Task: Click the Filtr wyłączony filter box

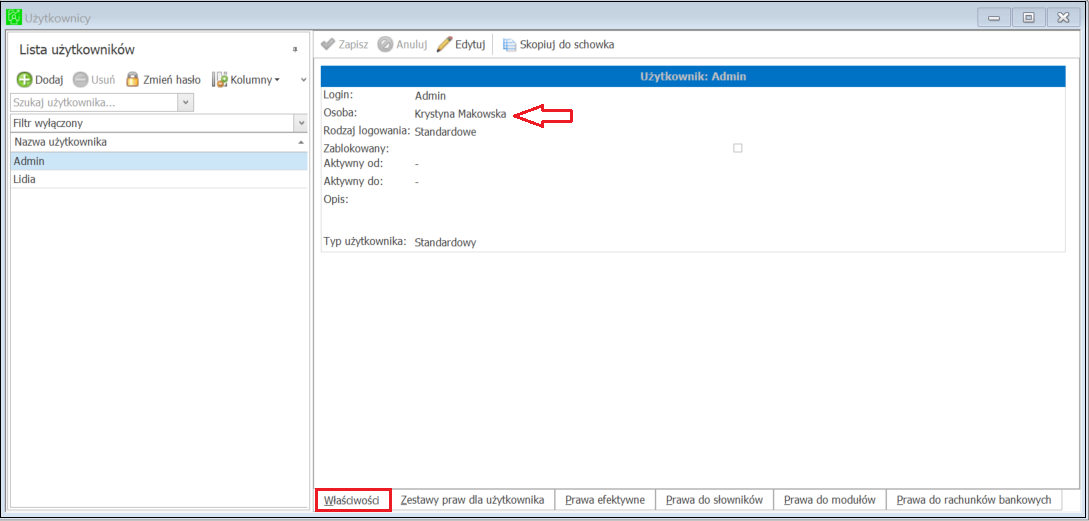Action: pyautogui.click(x=152, y=123)
